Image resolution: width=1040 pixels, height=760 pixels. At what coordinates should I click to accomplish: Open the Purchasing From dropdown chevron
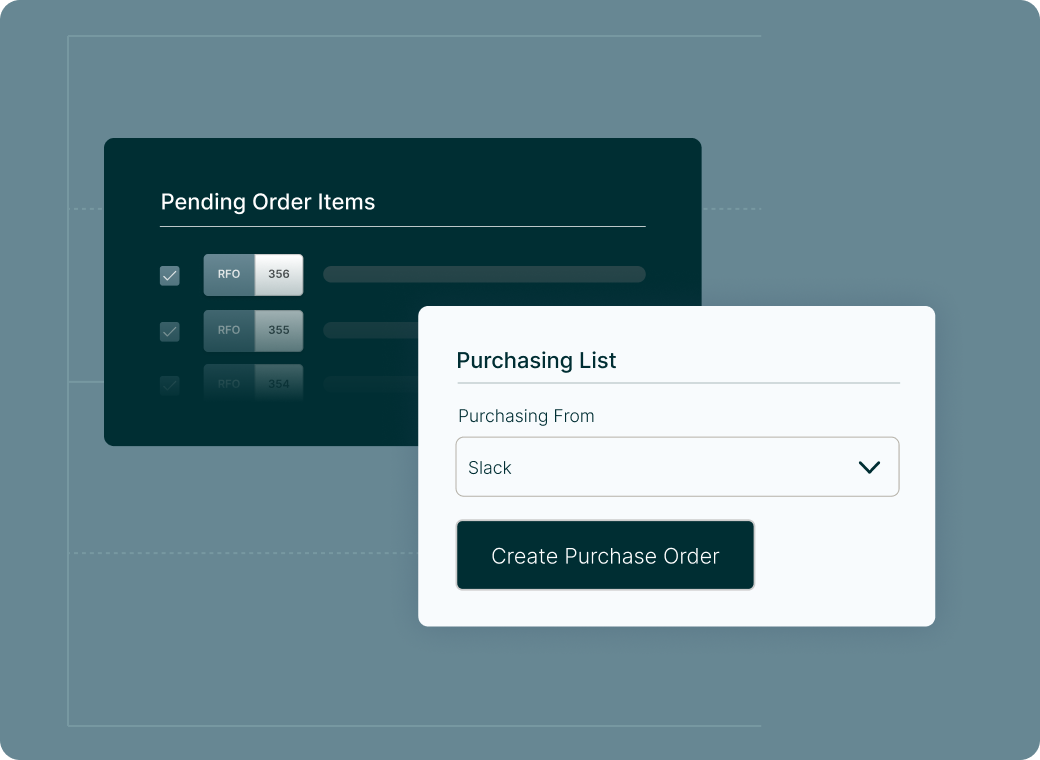869,467
